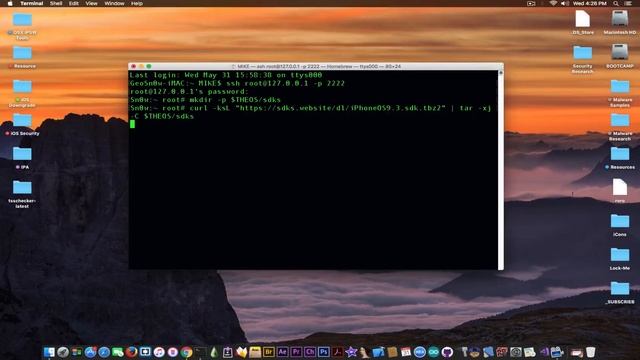
Task: Open Finder from the Dock
Action: (x=49, y=352)
